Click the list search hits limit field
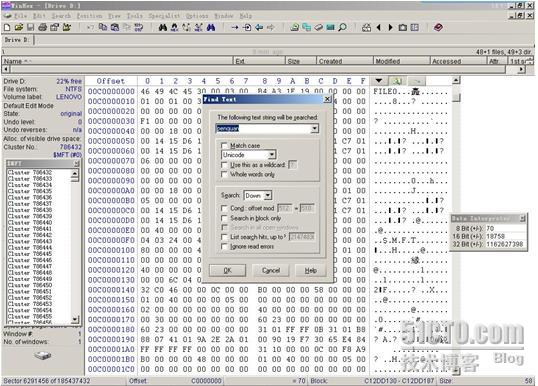 (302, 237)
